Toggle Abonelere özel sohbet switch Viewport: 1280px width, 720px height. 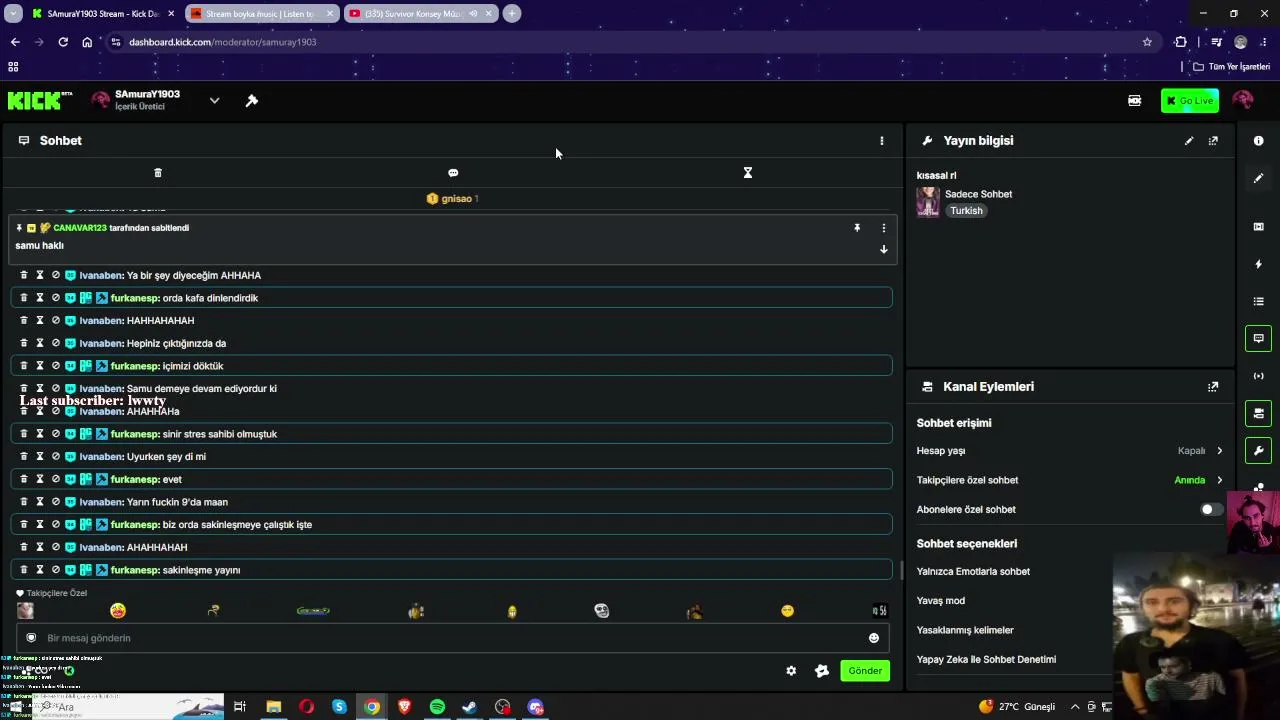click(1211, 509)
